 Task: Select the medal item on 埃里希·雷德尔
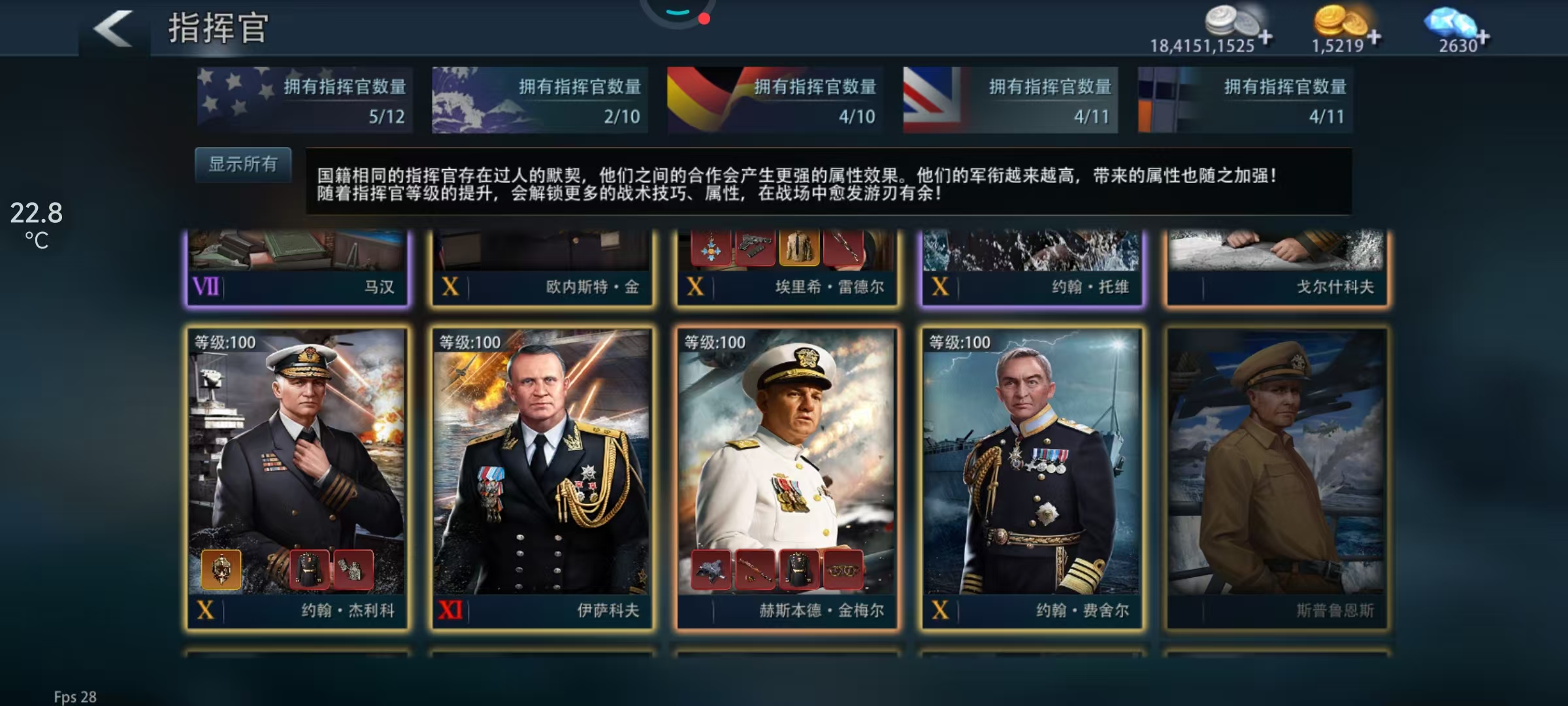pos(711,248)
